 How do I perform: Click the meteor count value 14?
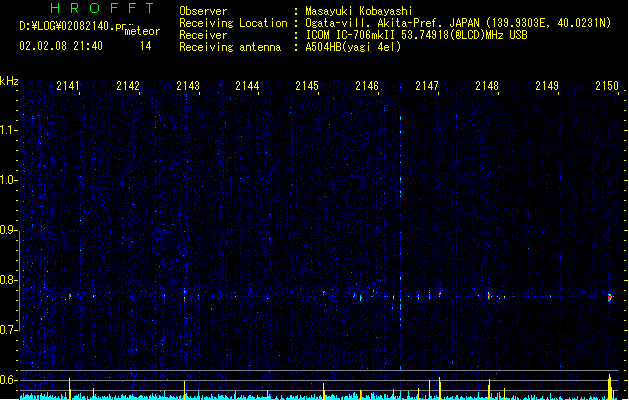pos(146,46)
